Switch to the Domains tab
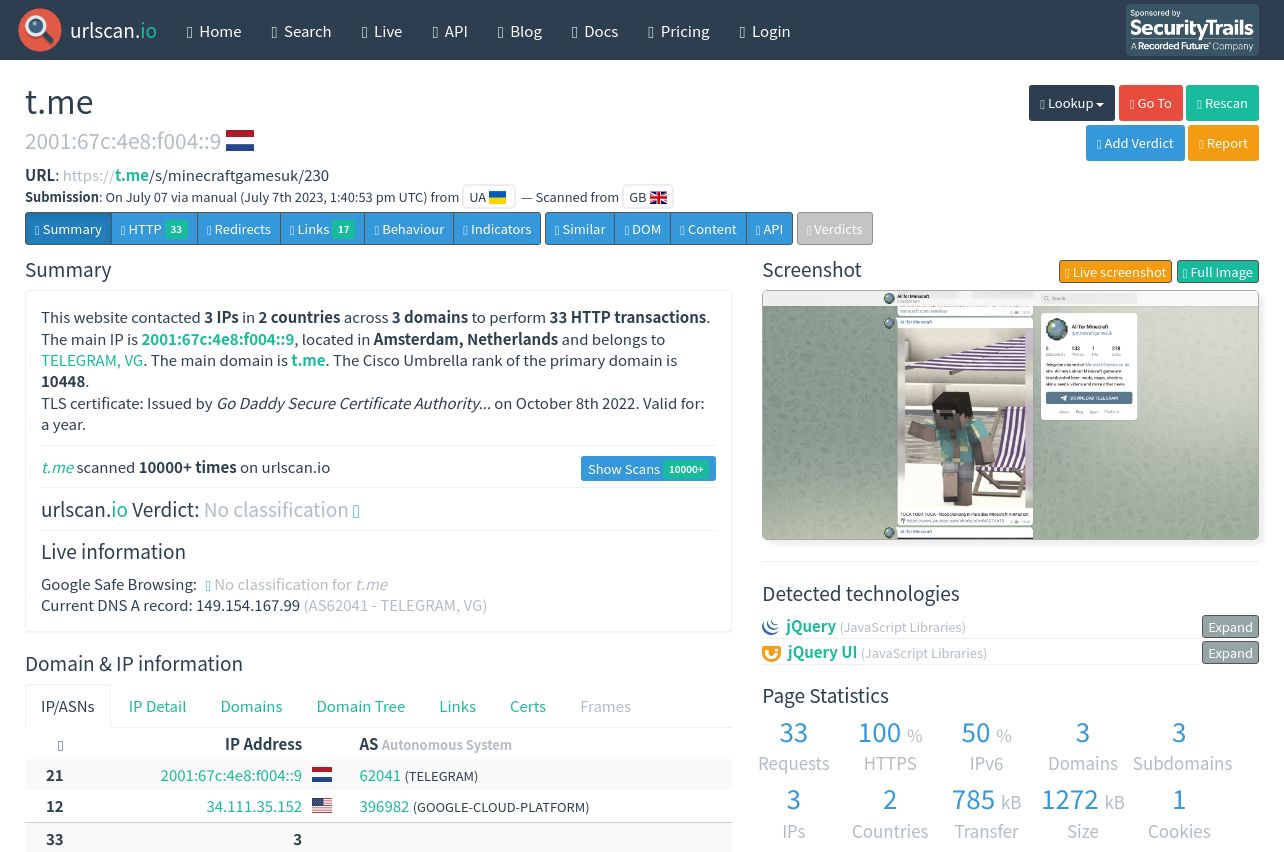The width and height of the screenshot is (1284, 852). click(x=251, y=706)
